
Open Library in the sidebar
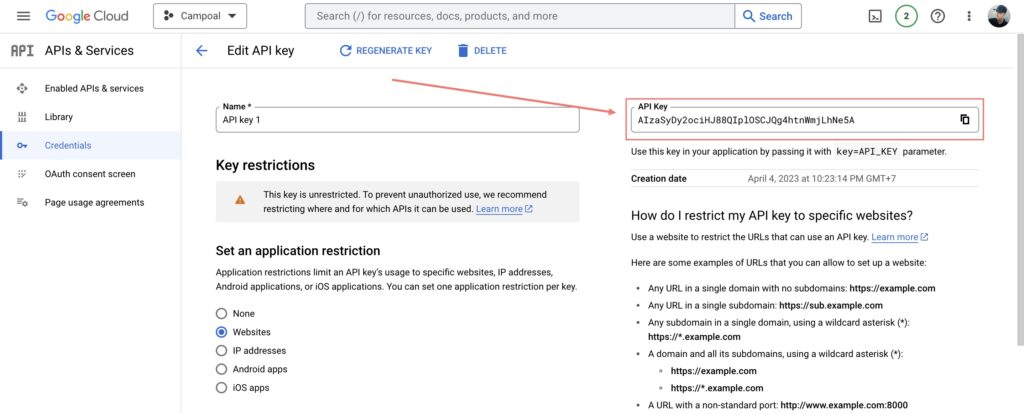pyautogui.click(x=59, y=117)
